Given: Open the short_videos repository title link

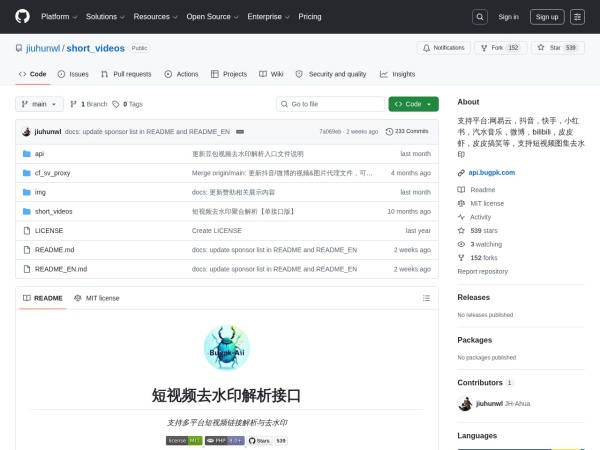Looking at the screenshot, I should (96, 48).
